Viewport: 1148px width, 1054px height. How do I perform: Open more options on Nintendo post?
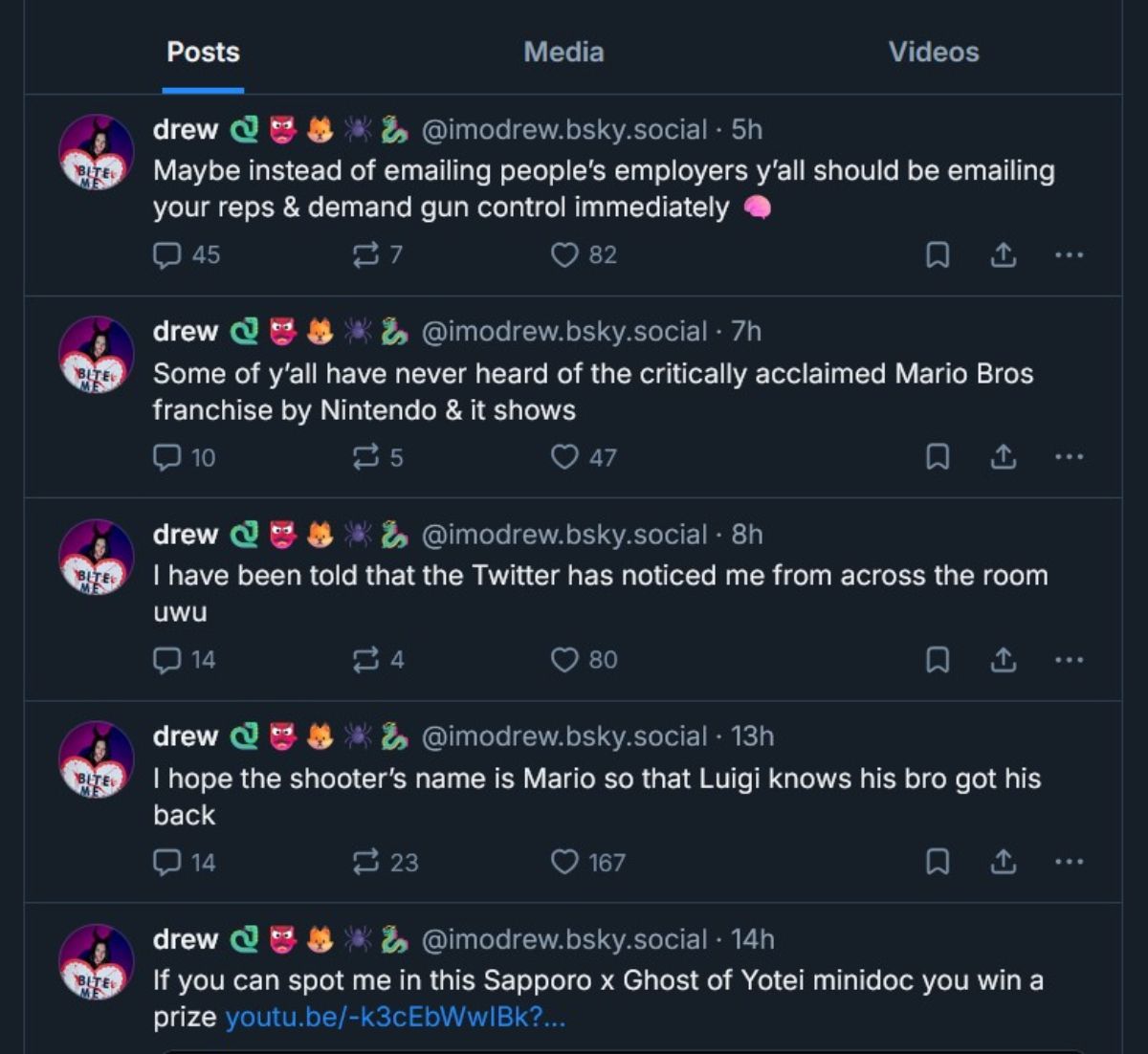[x=1069, y=457]
